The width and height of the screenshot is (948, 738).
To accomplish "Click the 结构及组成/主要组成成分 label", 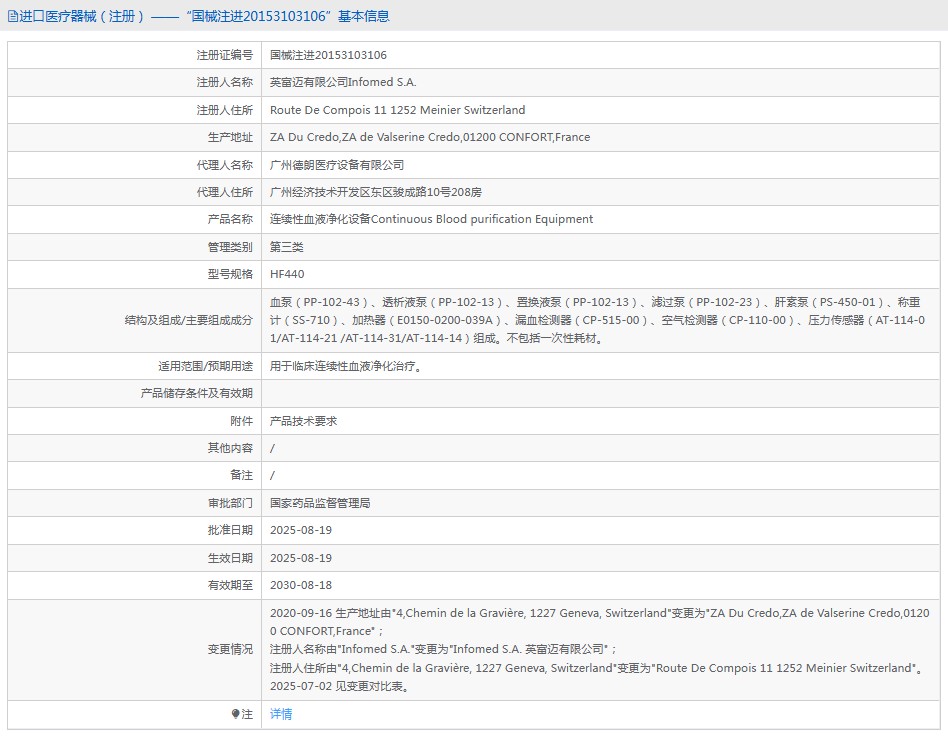I will [189, 320].
